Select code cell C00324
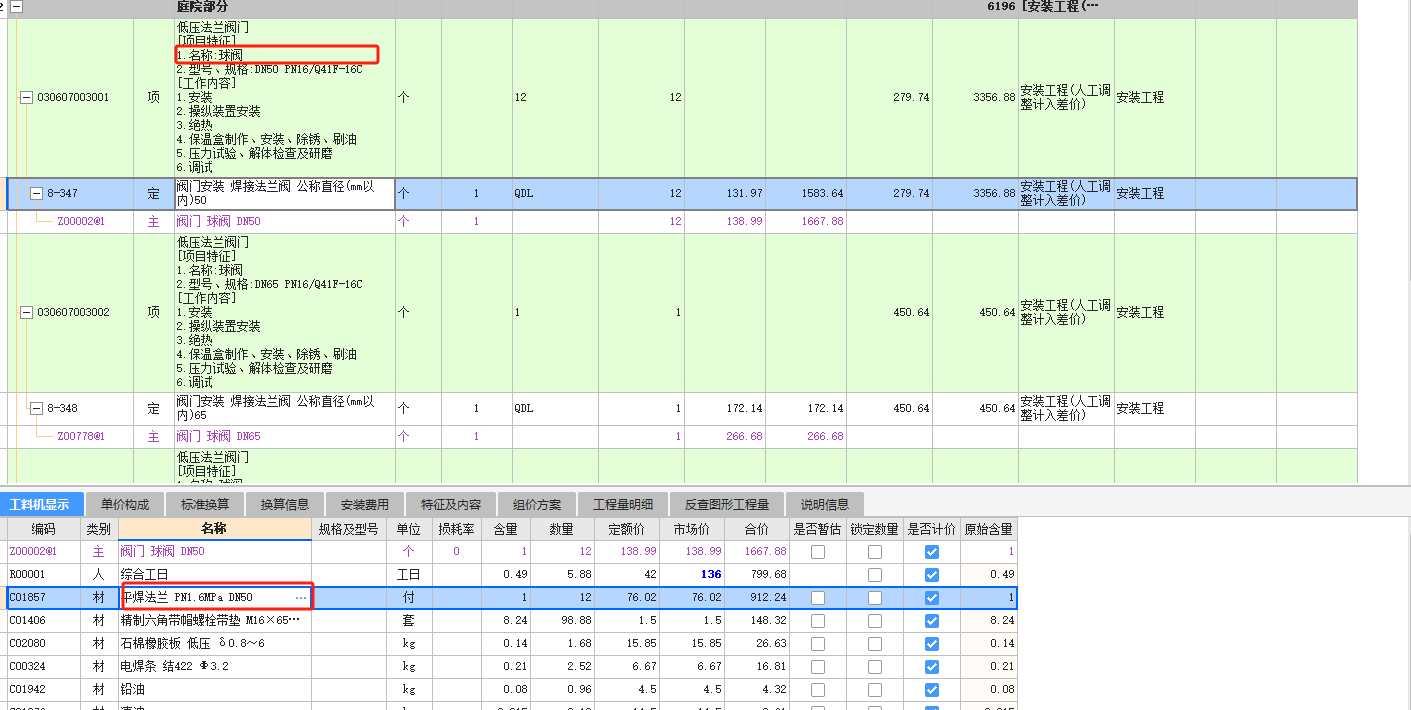 point(43,667)
